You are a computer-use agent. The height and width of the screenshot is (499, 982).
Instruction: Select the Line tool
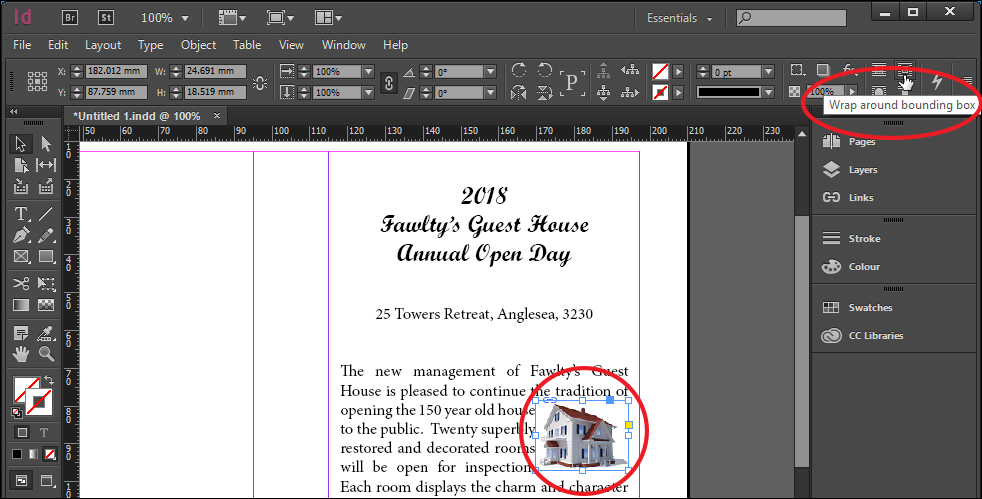[46, 214]
